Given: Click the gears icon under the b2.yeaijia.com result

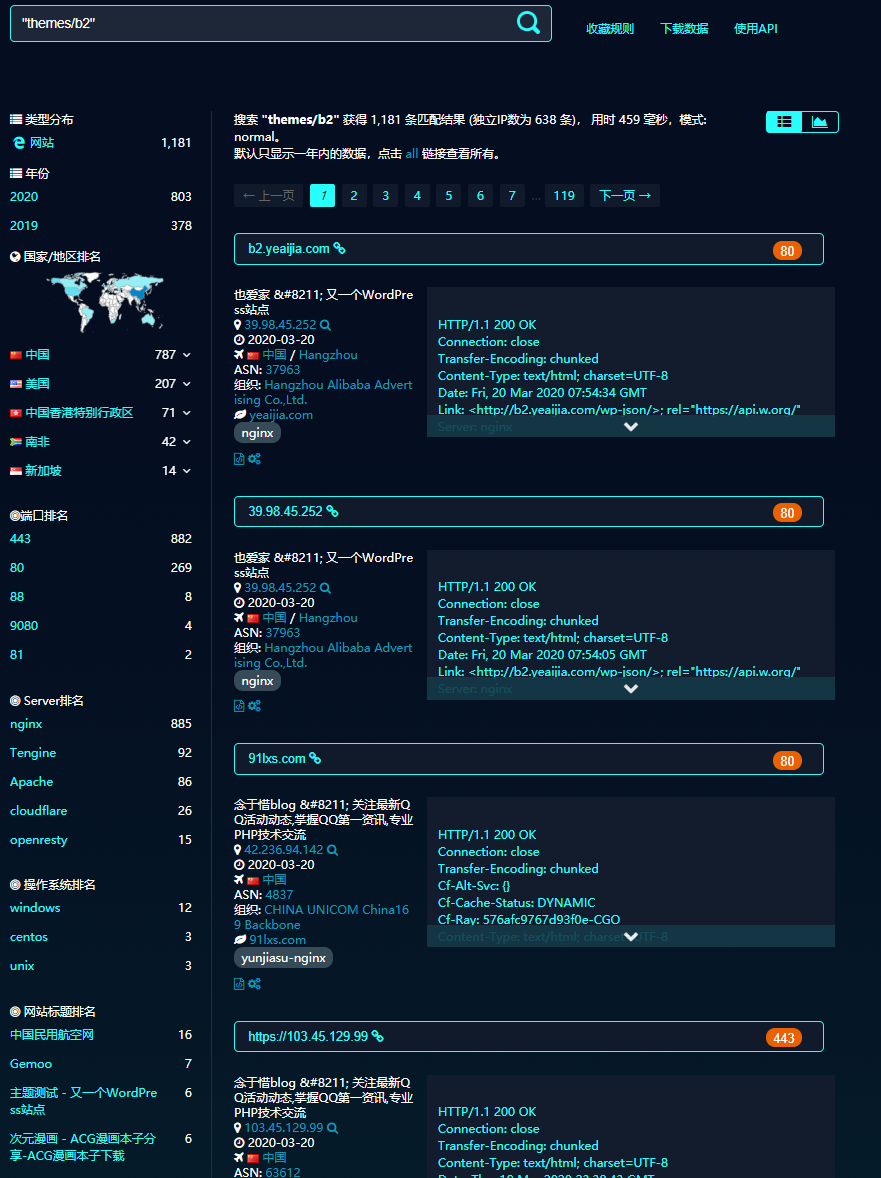Looking at the screenshot, I should point(255,458).
